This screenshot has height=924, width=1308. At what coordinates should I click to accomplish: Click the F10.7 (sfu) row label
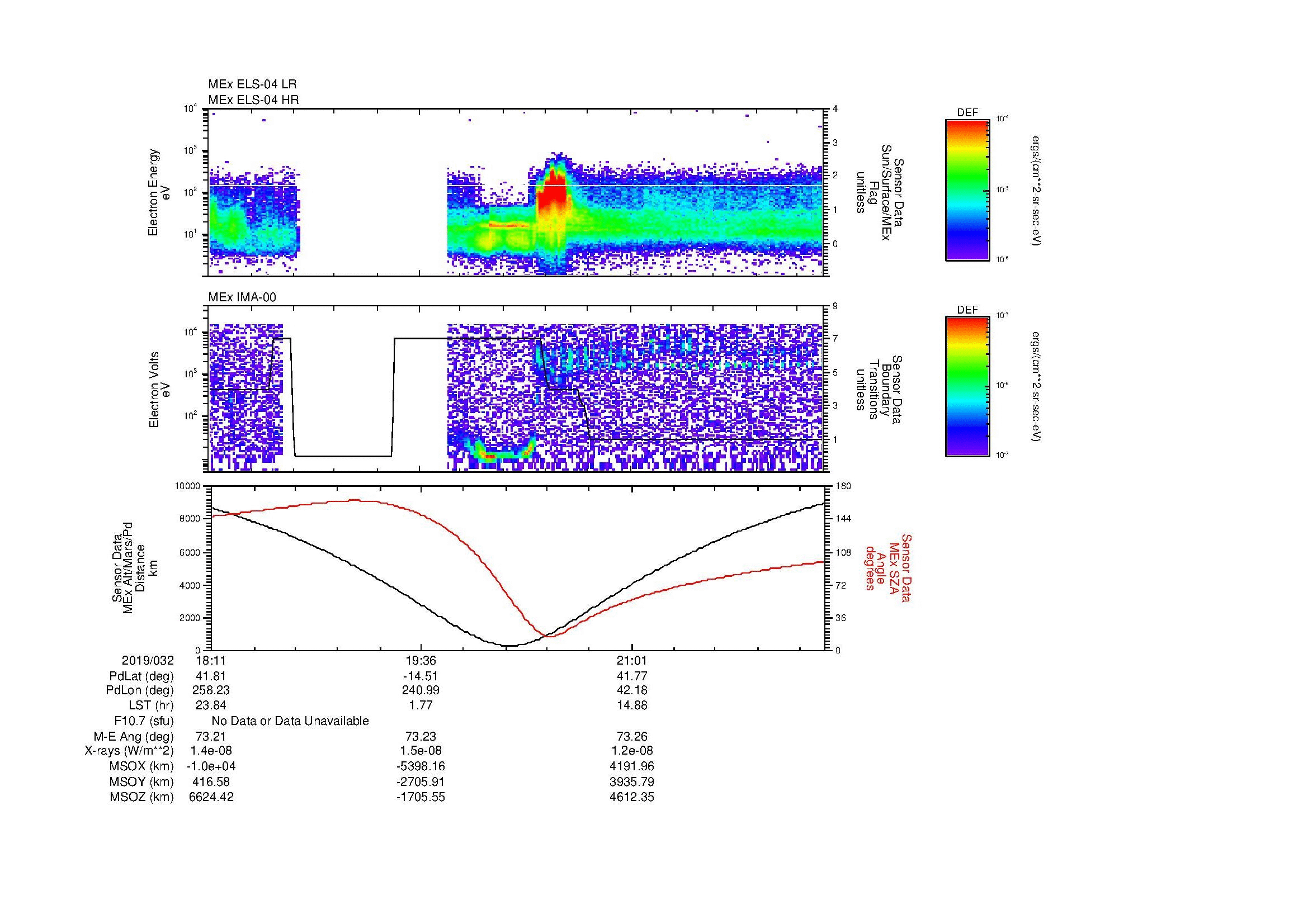coord(144,721)
